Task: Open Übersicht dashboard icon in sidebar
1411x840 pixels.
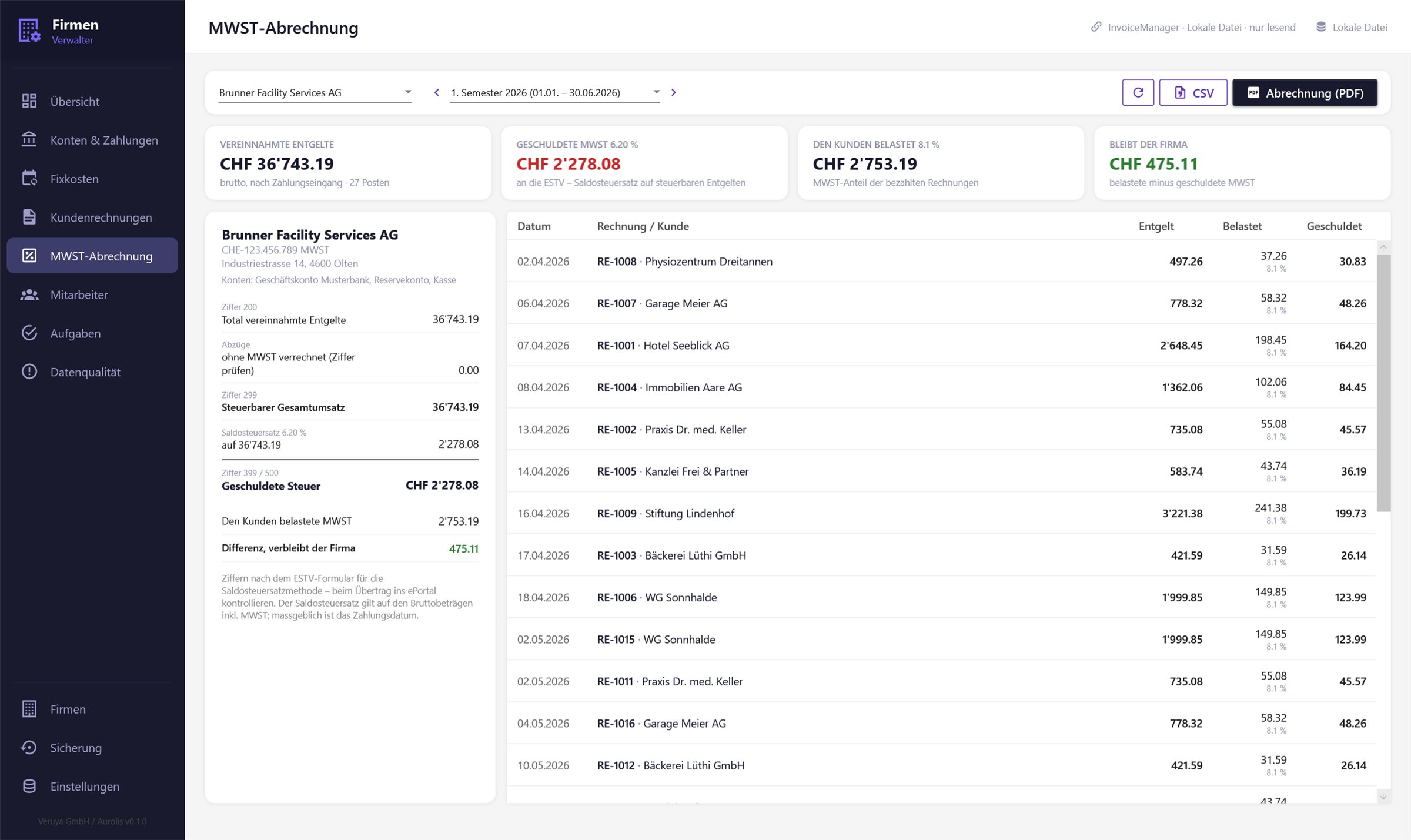Action: [29, 101]
